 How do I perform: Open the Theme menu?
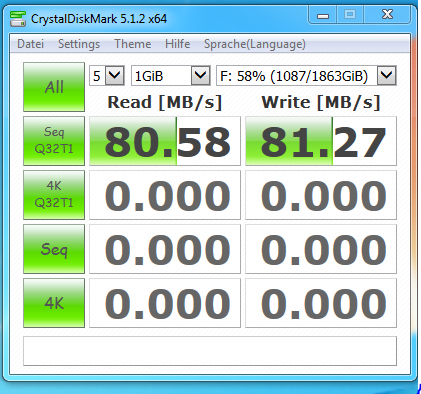(133, 44)
